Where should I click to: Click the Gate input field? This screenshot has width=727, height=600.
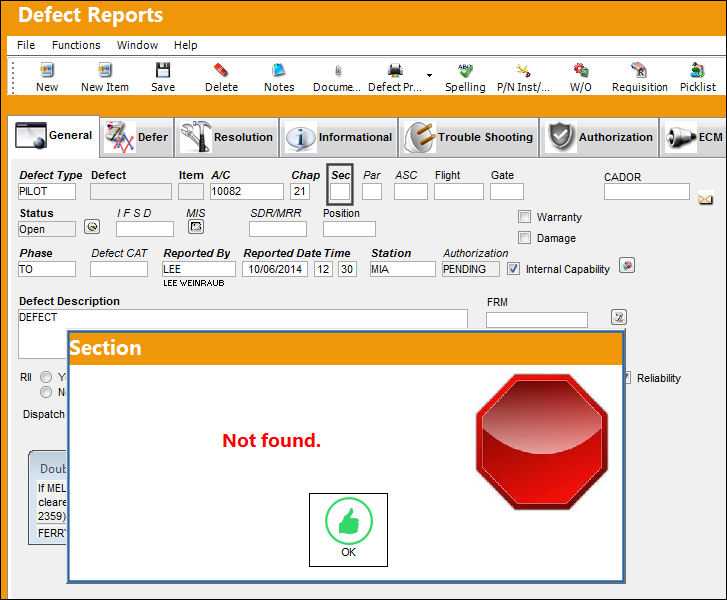pyautogui.click(x=507, y=191)
